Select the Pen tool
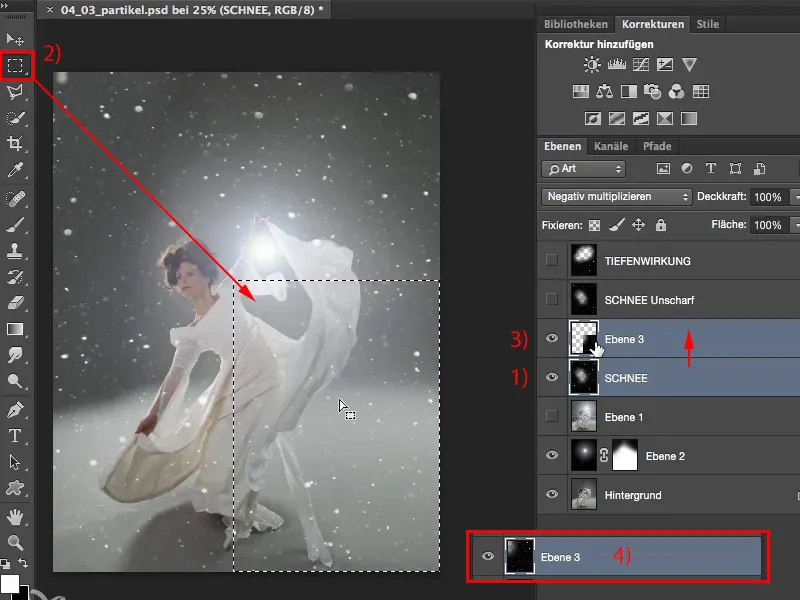 pyautogui.click(x=15, y=410)
